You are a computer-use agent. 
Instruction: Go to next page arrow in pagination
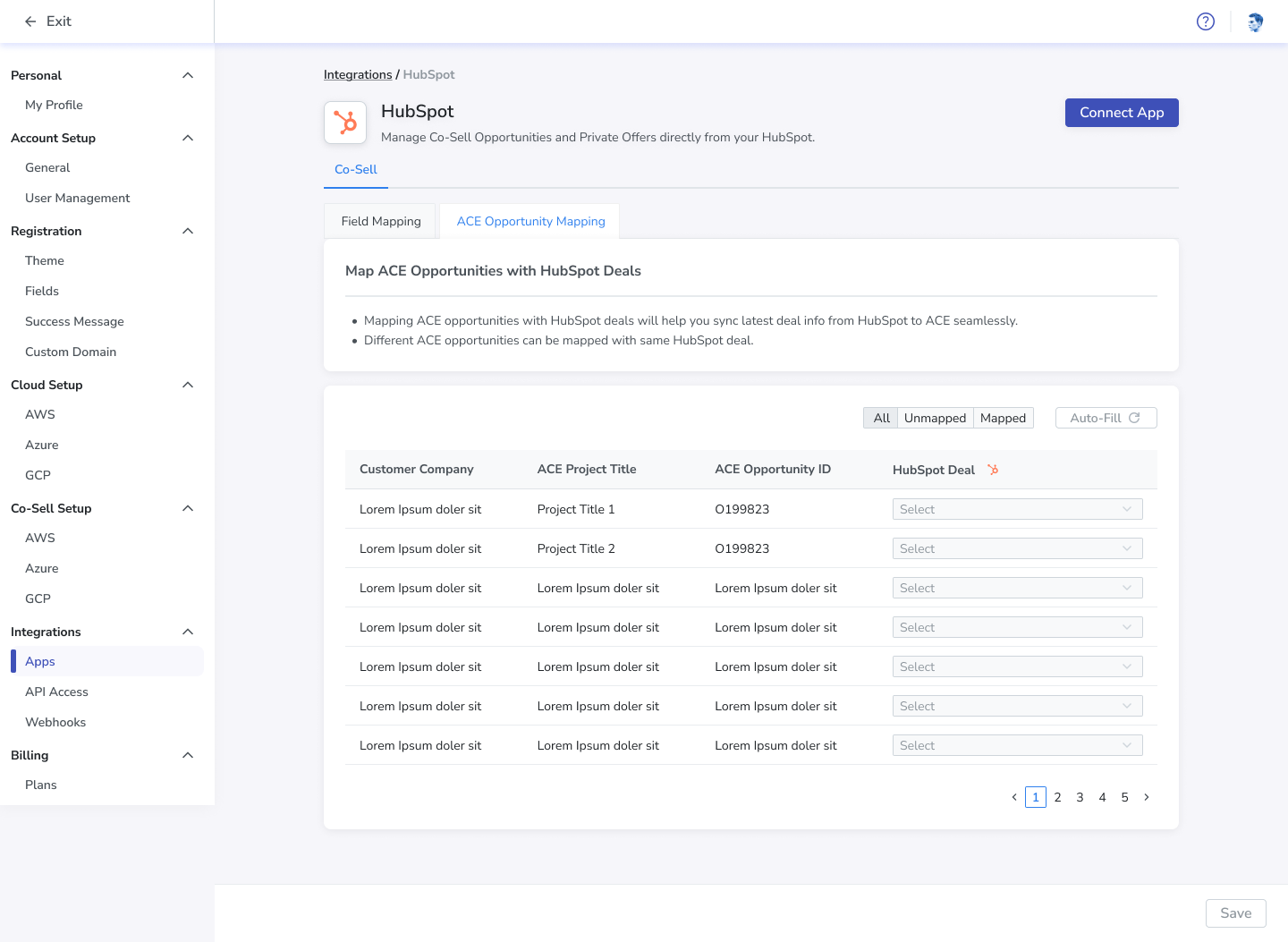click(x=1147, y=797)
